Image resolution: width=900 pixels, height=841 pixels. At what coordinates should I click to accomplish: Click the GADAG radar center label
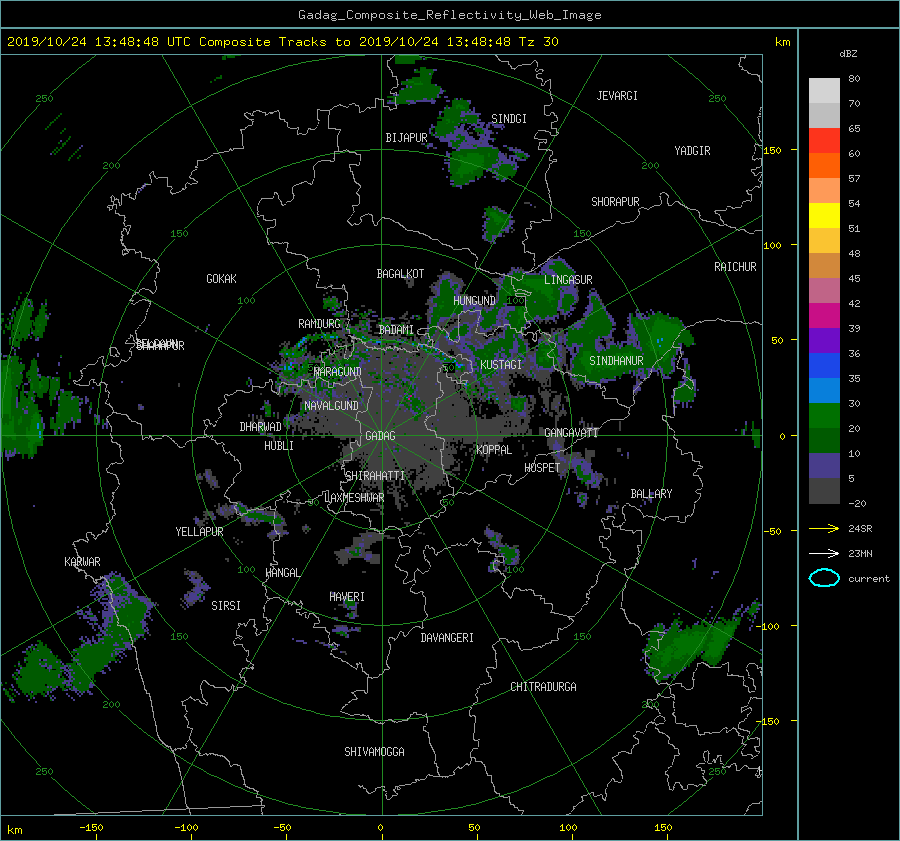[380, 436]
